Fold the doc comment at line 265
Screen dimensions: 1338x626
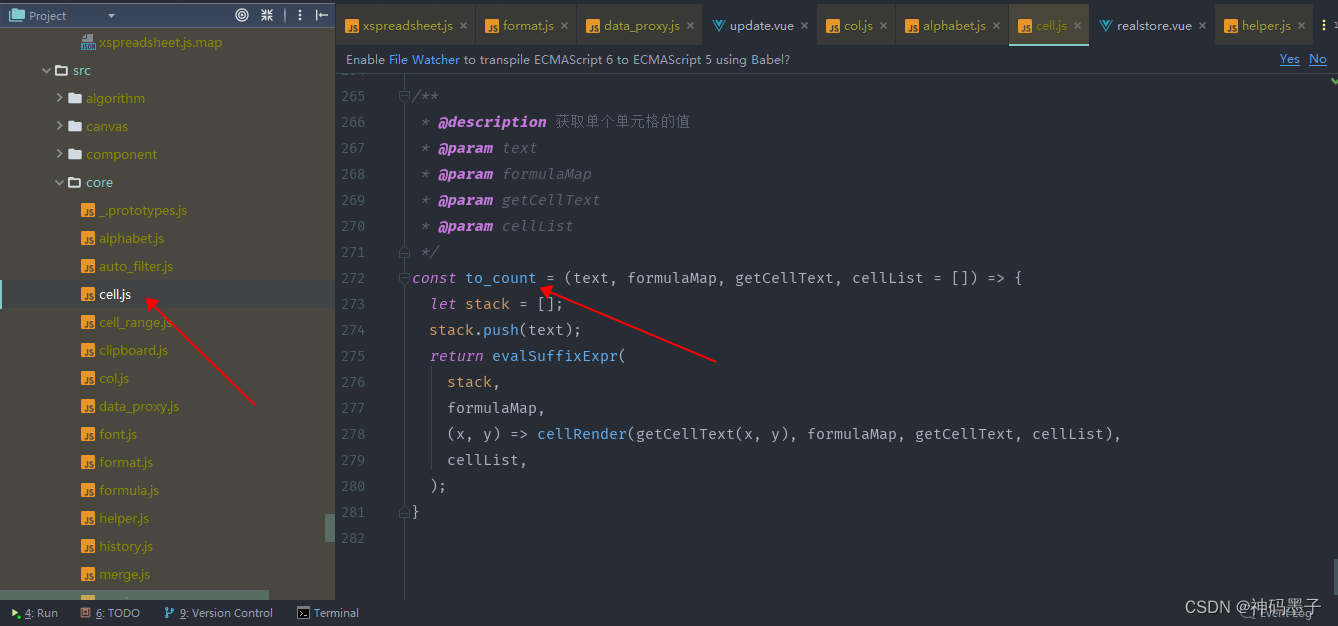pyautogui.click(x=404, y=96)
